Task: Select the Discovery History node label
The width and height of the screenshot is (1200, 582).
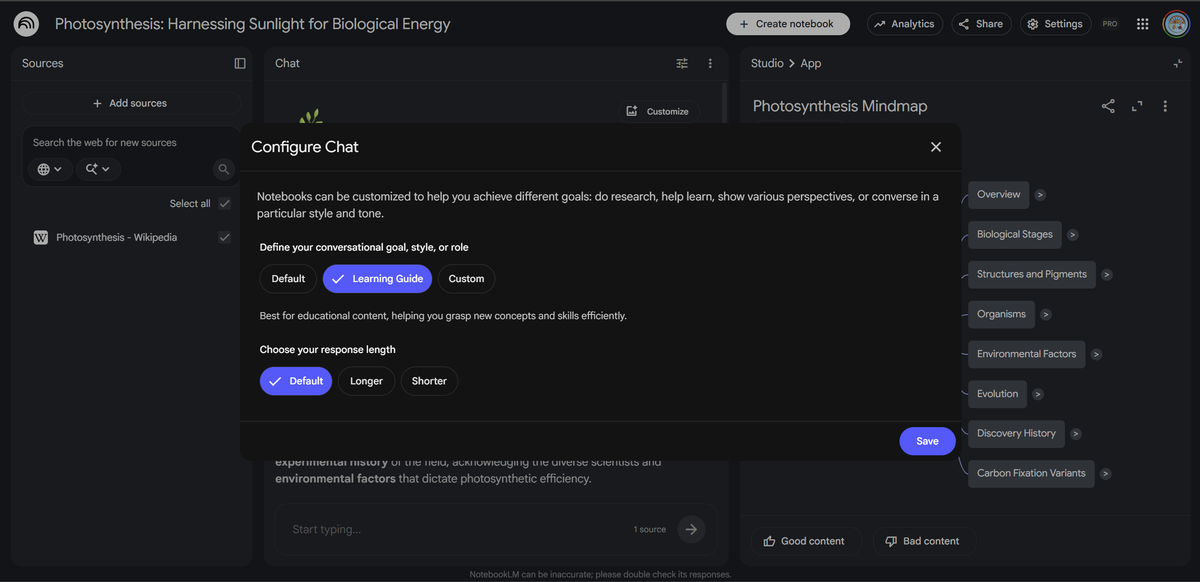Action: point(1017,434)
